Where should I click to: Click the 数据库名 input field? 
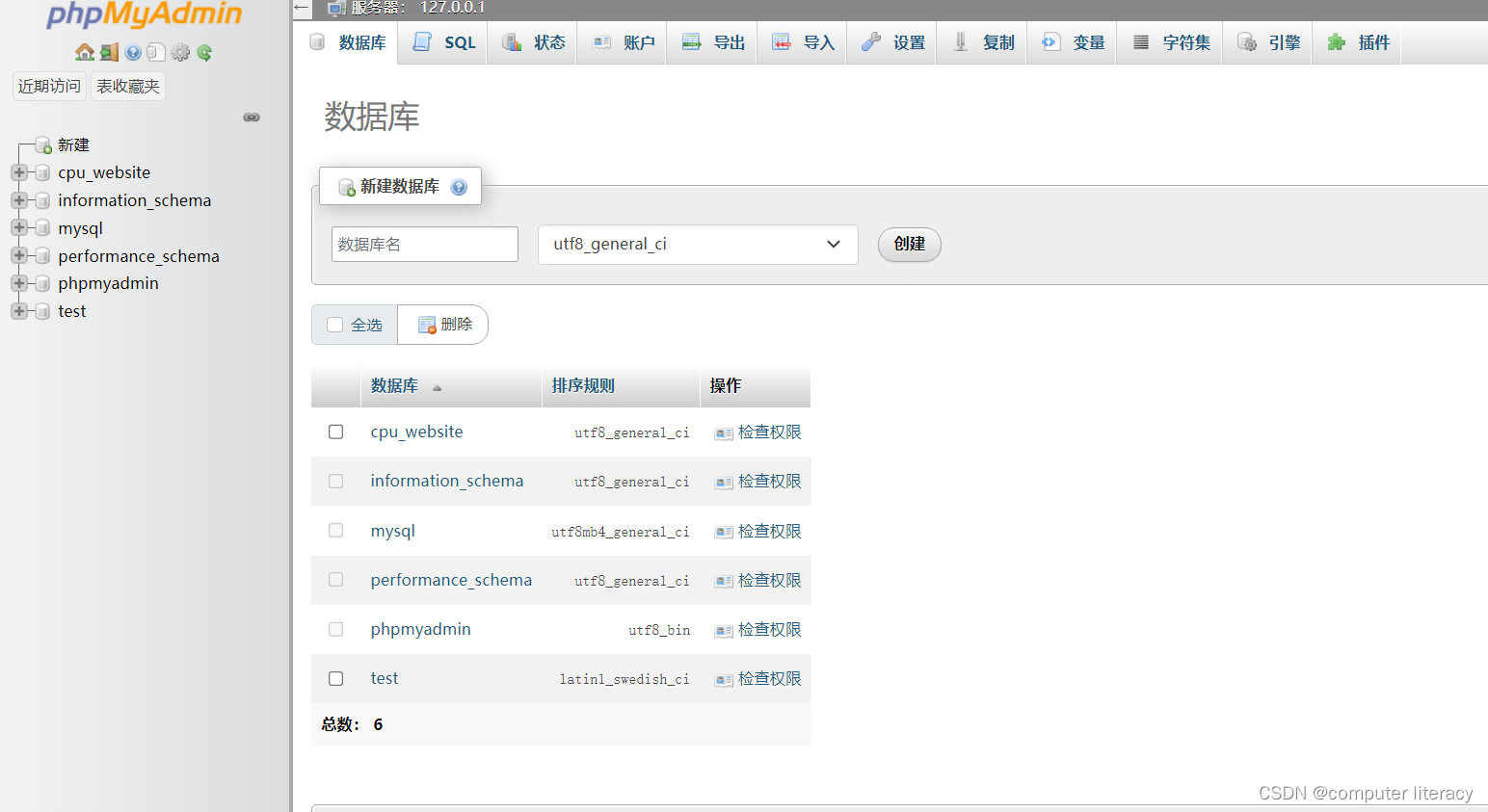pyautogui.click(x=425, y=244)
